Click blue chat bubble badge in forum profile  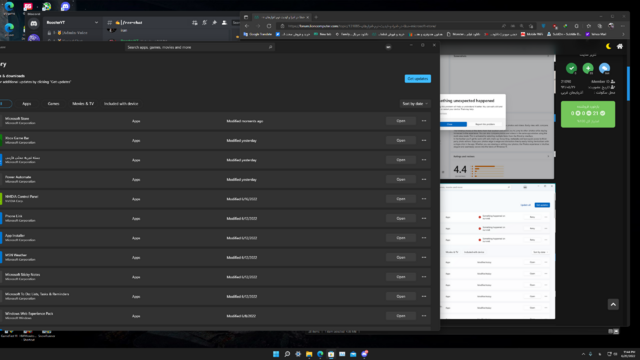604,68
